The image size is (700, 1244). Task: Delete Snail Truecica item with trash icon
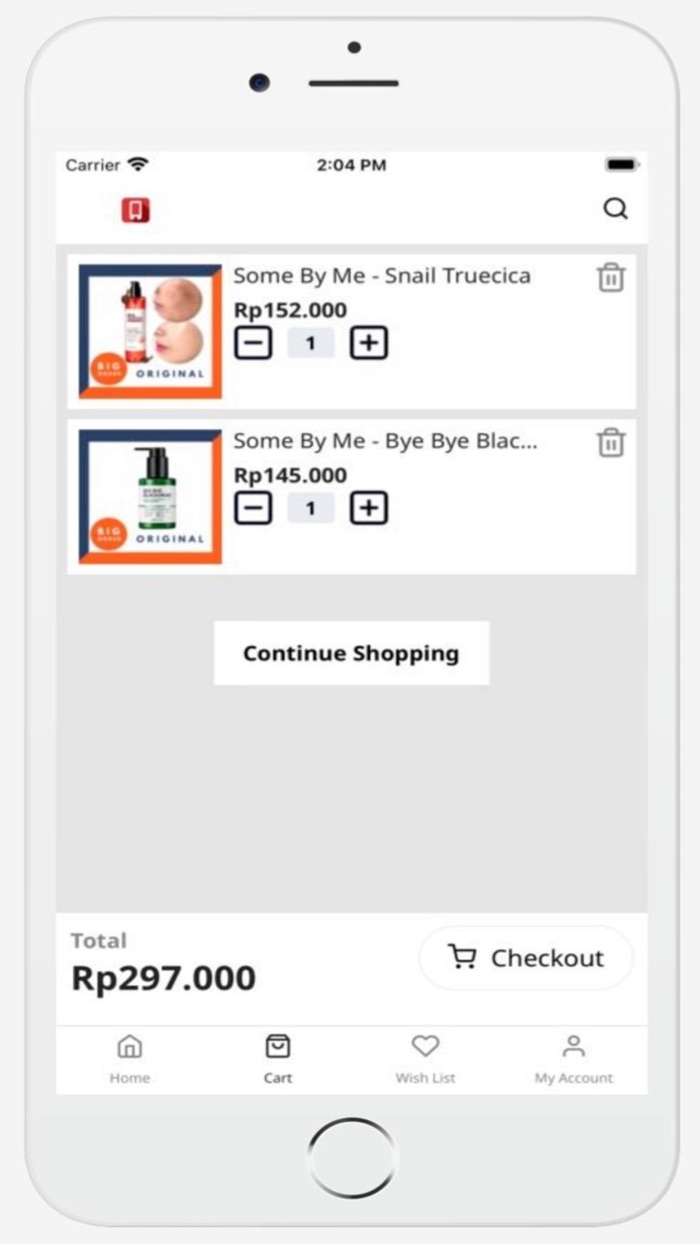tap(611, 278)
